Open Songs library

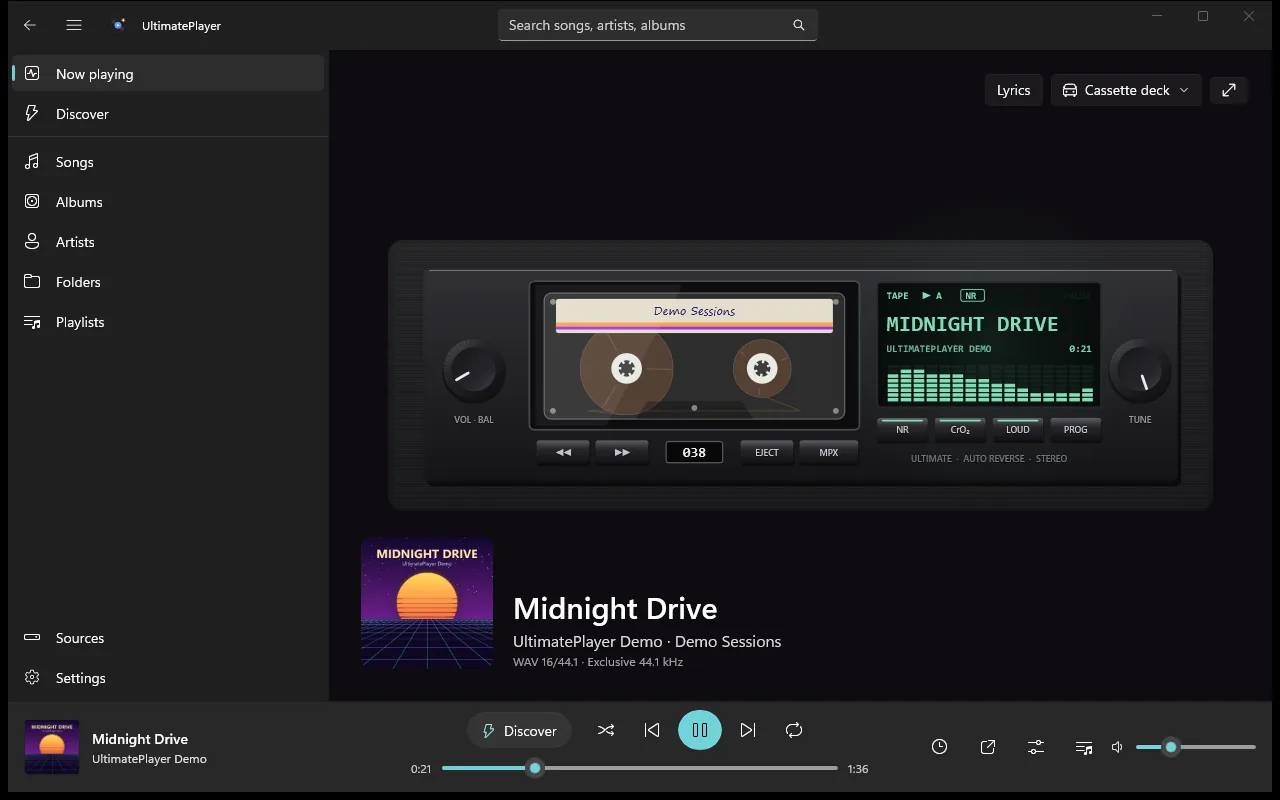(168, 162)
